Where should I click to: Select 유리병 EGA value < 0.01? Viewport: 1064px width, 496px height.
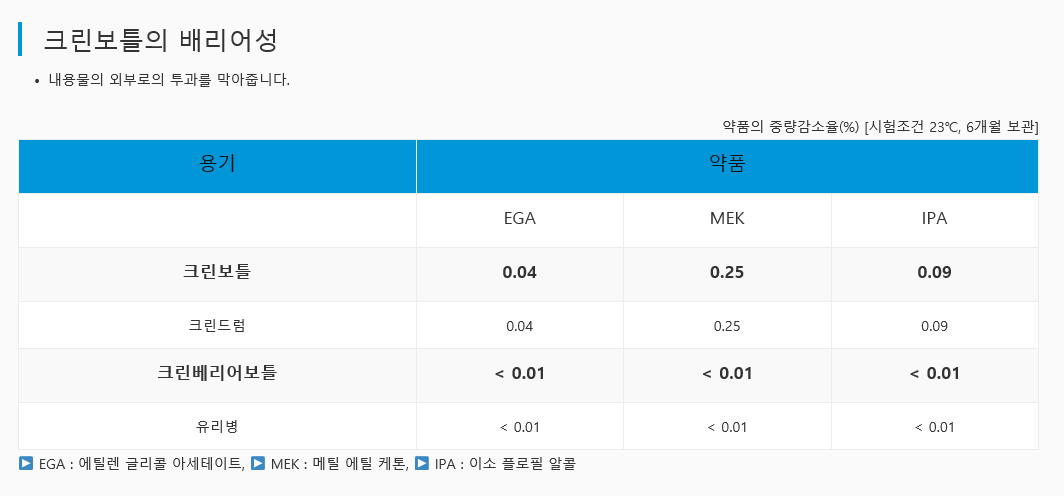point(520,427)
